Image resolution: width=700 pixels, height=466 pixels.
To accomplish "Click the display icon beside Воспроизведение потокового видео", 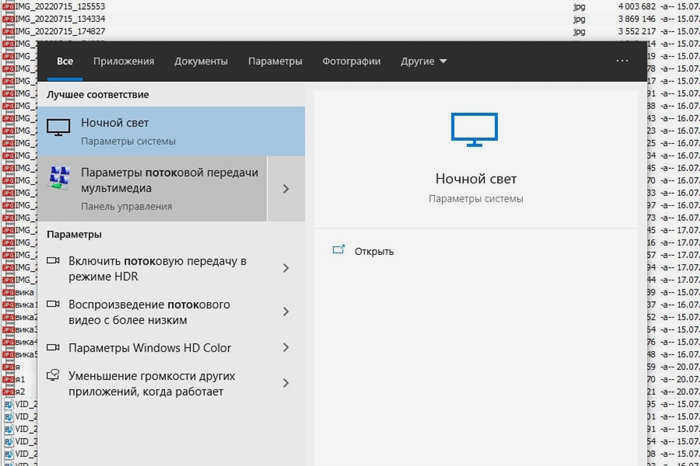I will click(53, 304).
